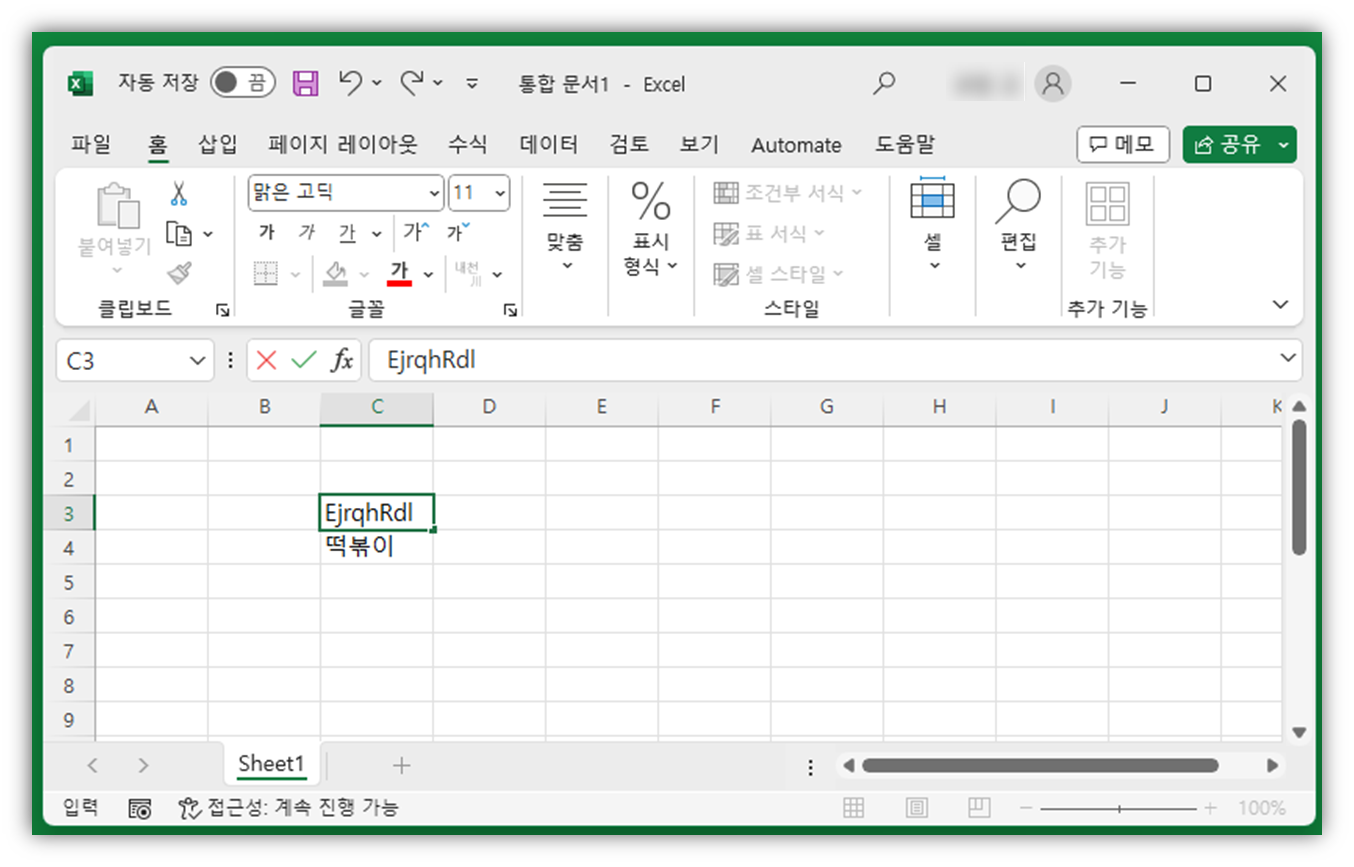The width and height of the screenshot is (1354, 867).
Task: Click the 메모 comments button
Action: (x=1123, y=144)
